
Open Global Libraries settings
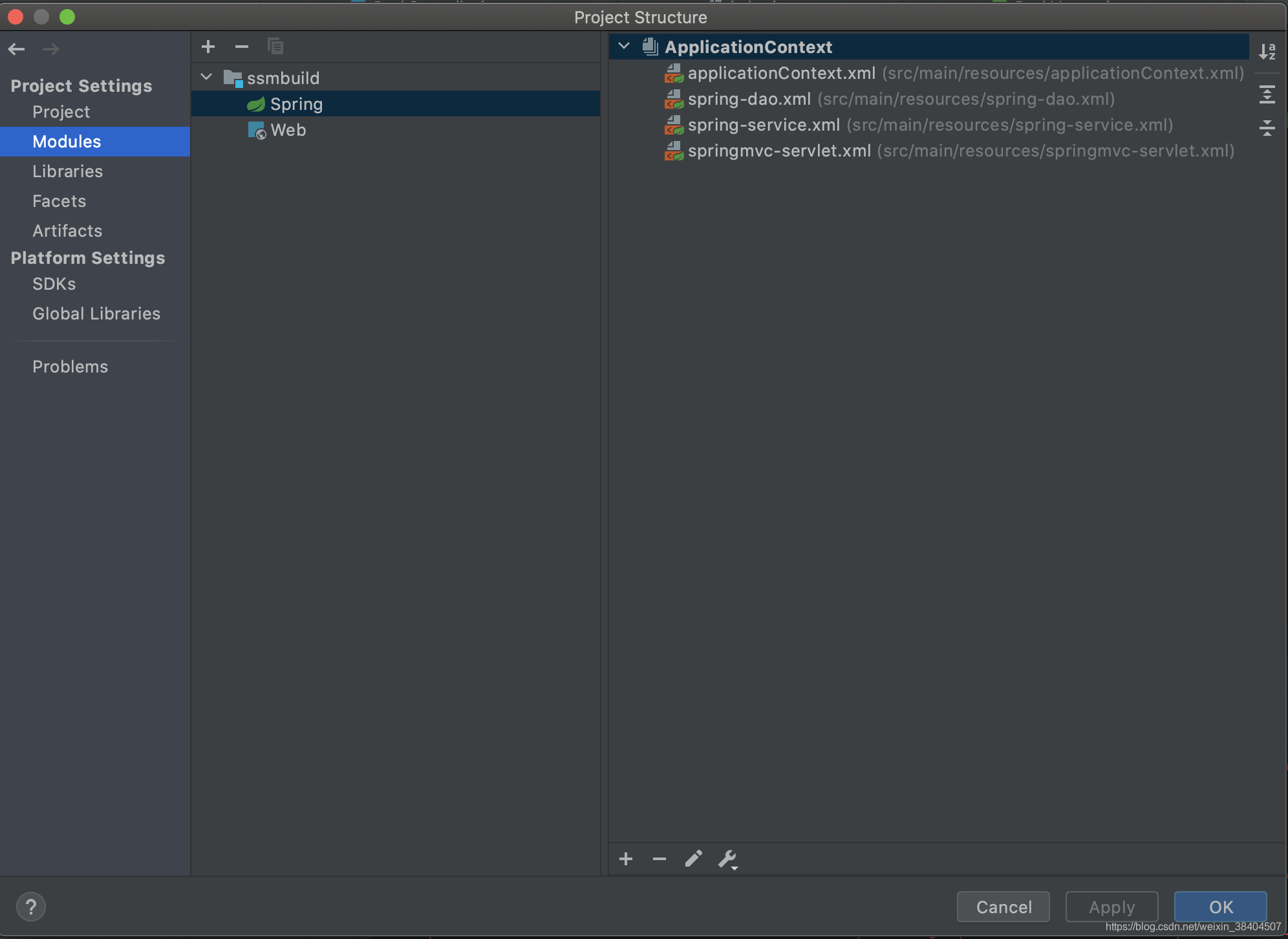(96, 314)
